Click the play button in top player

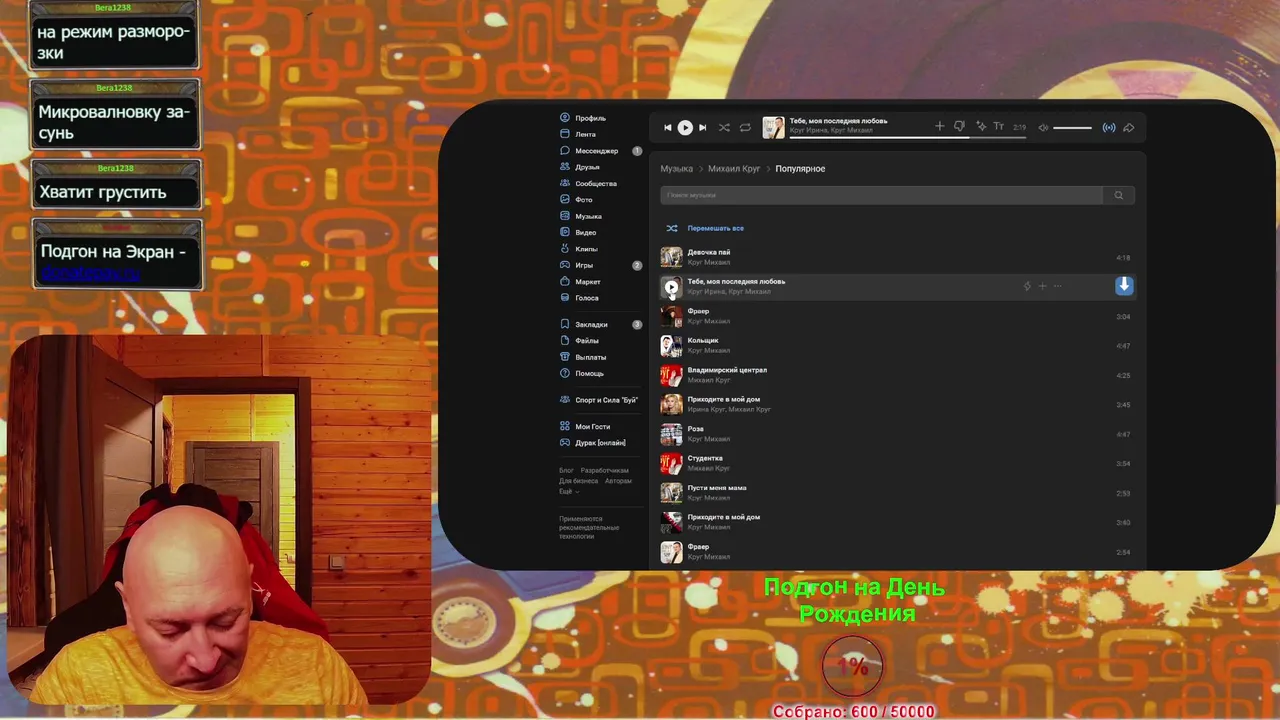coord(685,128)
